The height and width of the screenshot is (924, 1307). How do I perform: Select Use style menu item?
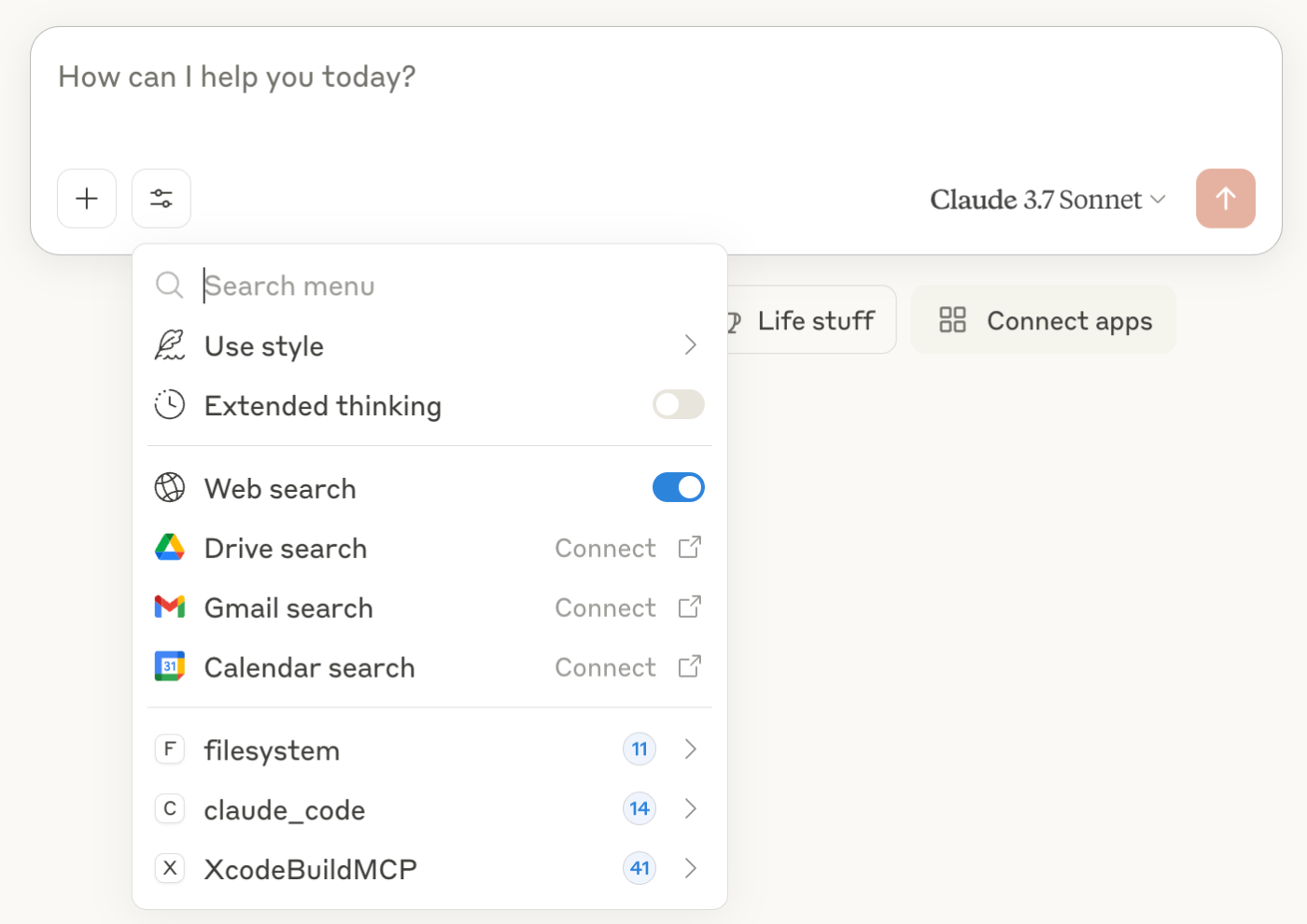click(429, 345)
